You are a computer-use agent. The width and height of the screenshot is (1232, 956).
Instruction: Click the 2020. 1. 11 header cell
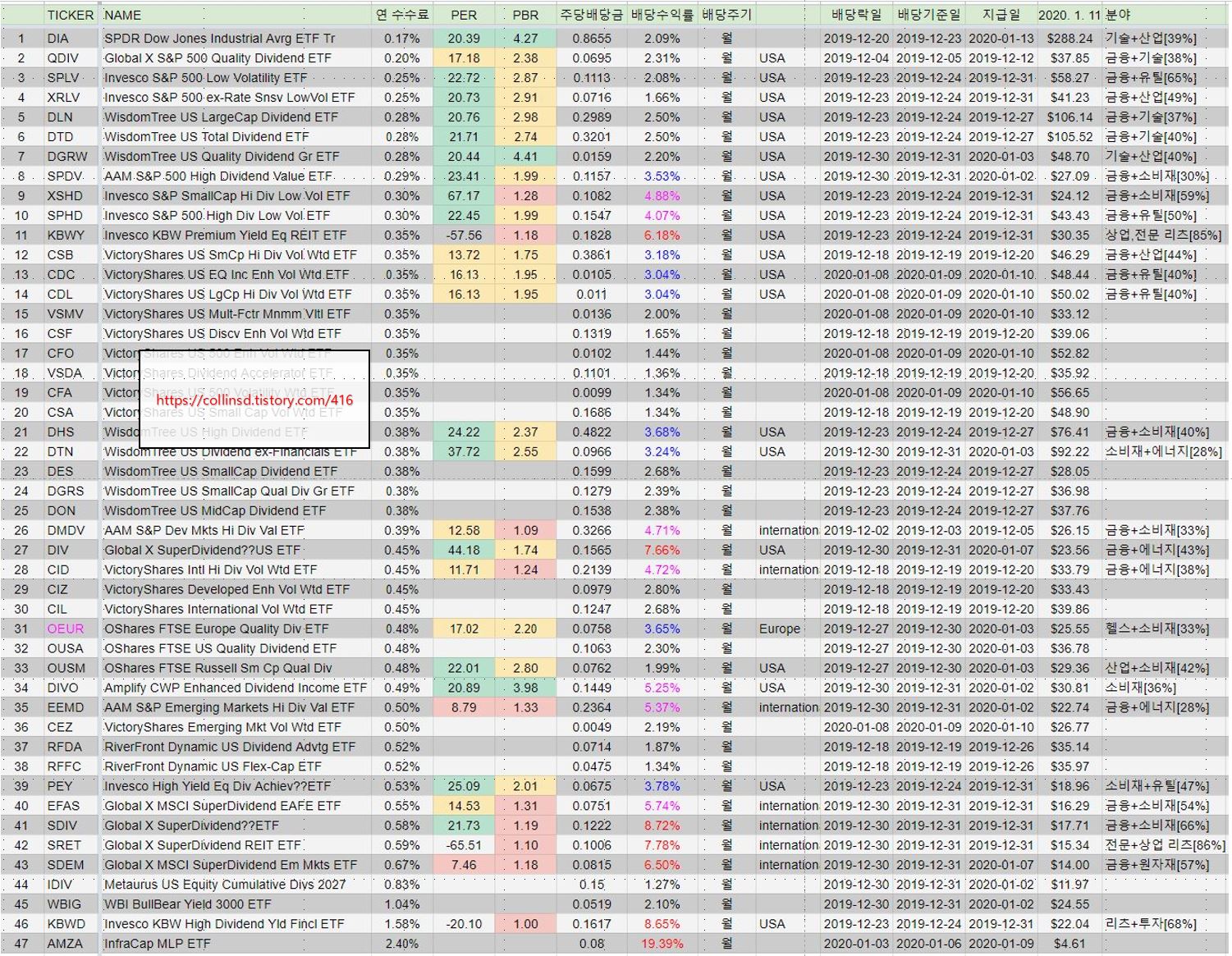(1069, 15)
